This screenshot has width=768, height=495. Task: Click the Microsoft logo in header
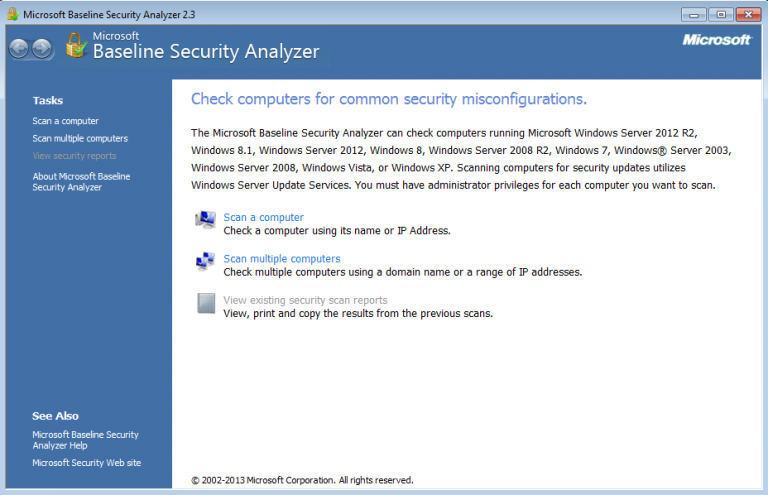coord(716,40)
